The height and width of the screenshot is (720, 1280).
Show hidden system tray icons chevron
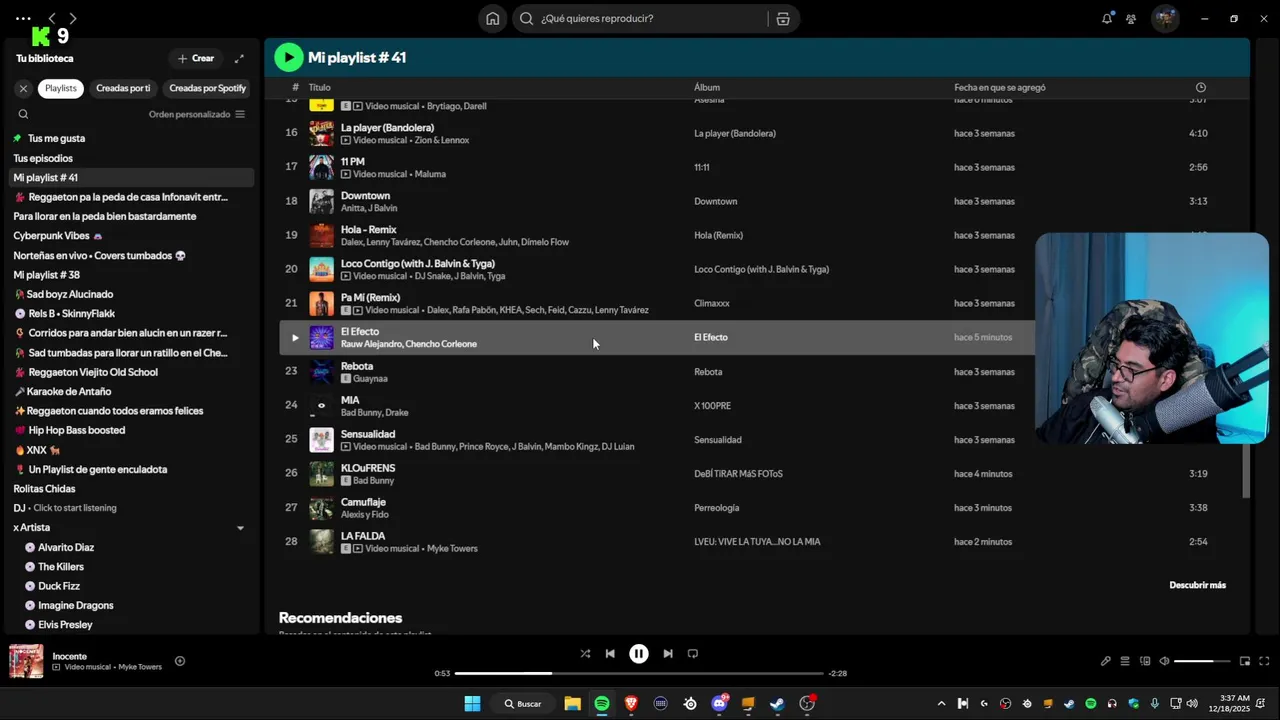940,703
